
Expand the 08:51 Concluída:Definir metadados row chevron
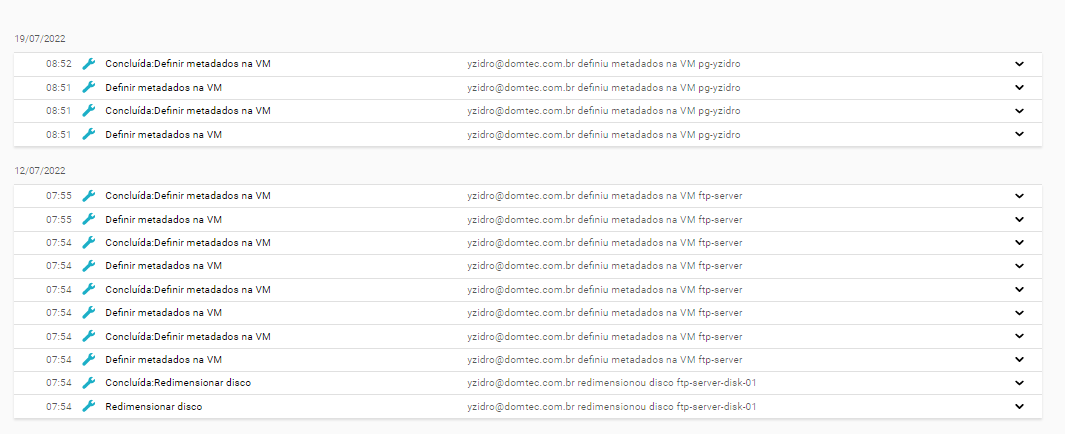(x=1019, y=111)
